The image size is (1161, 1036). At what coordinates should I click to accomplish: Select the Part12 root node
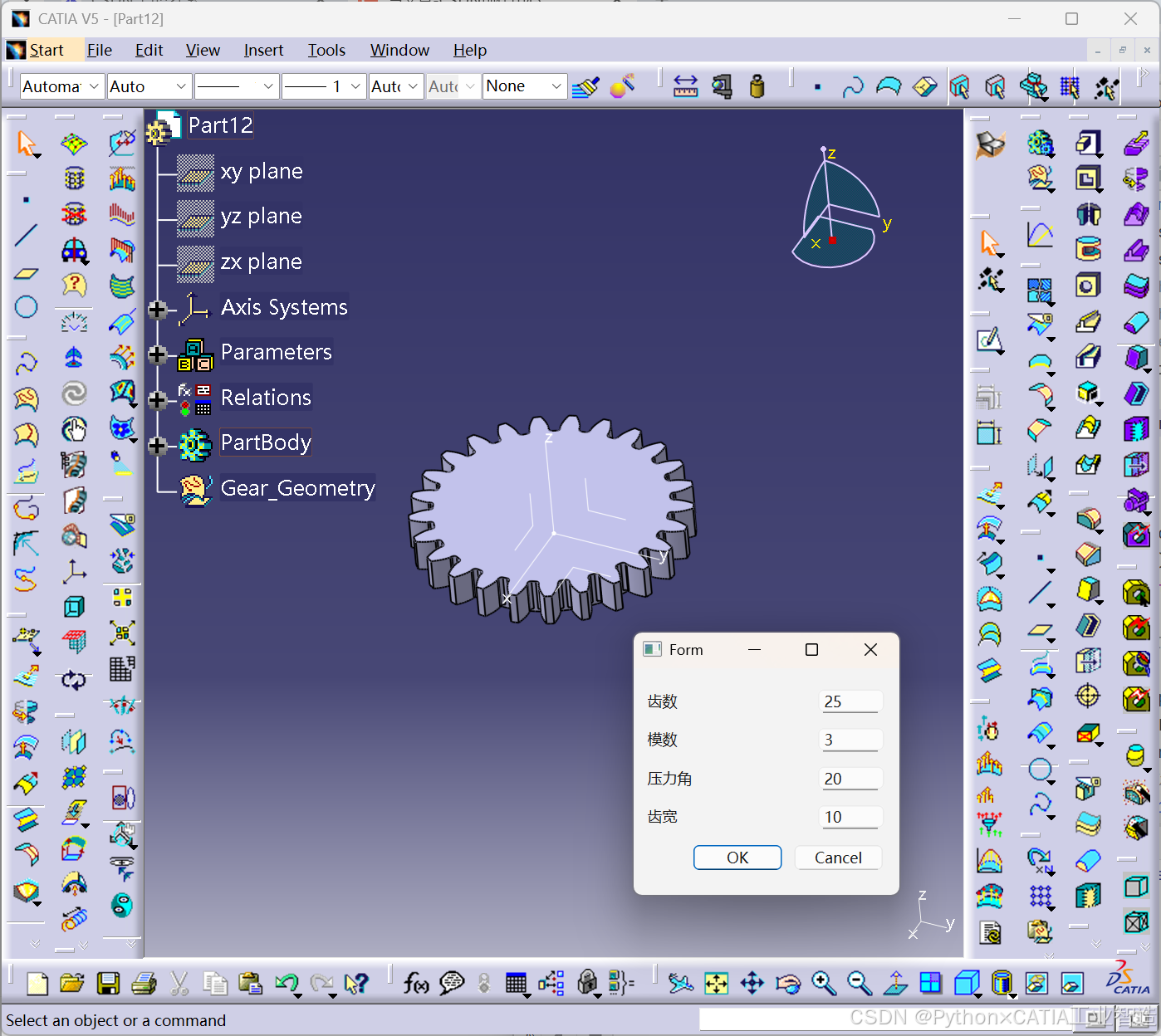point(221,125)
